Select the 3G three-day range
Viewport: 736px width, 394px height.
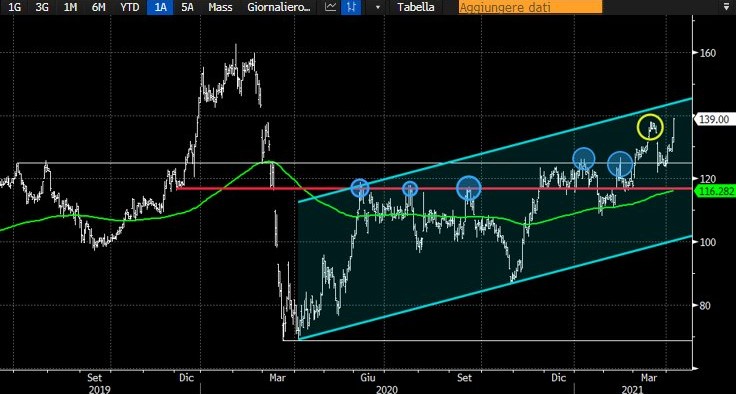(43, 7)
